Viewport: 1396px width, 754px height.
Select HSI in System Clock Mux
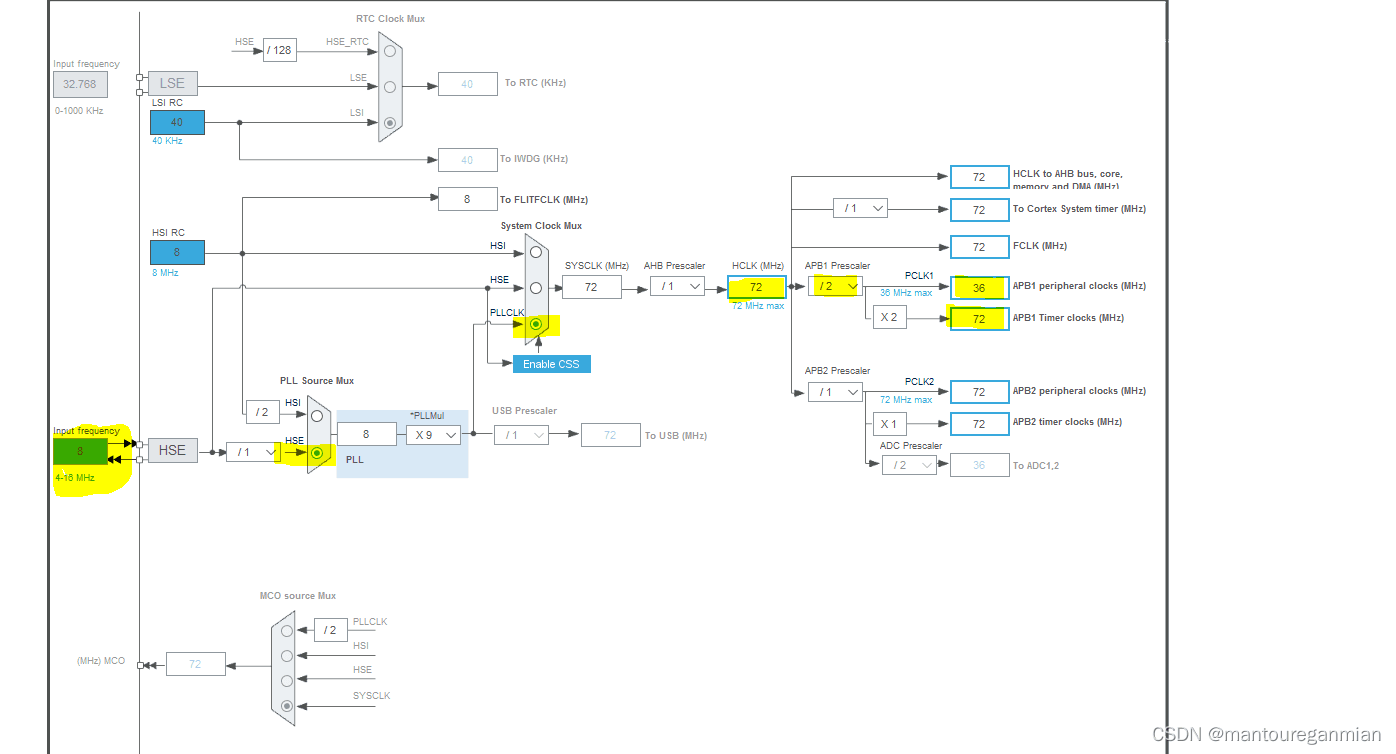[x=536, y=252]
